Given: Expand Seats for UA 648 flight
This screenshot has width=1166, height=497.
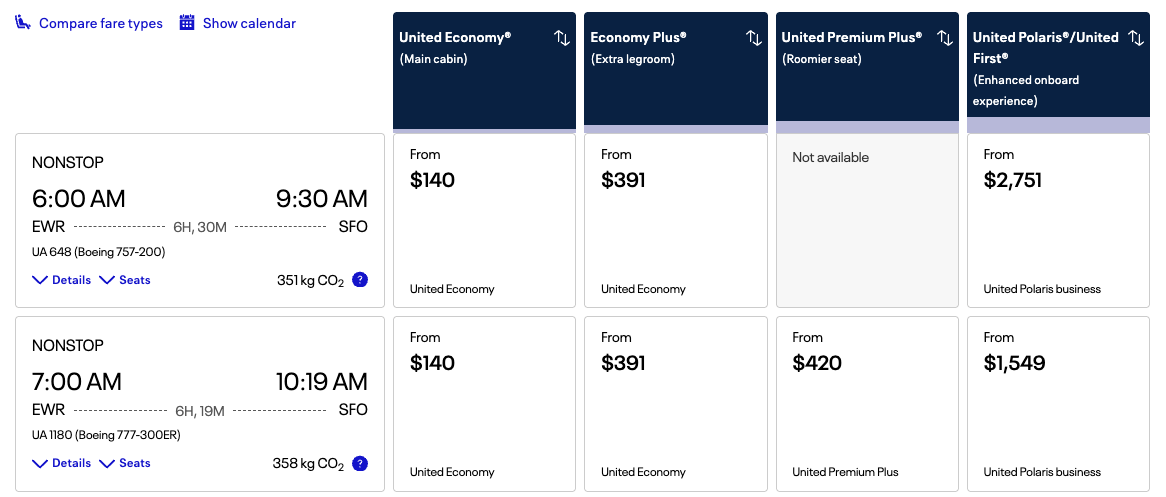Looking at the screenshot, I should 125,280.
